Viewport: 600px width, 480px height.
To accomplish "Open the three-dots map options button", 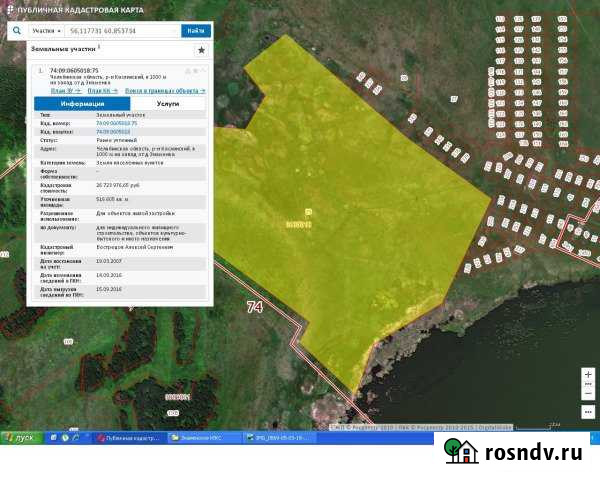I will [588, 410].
